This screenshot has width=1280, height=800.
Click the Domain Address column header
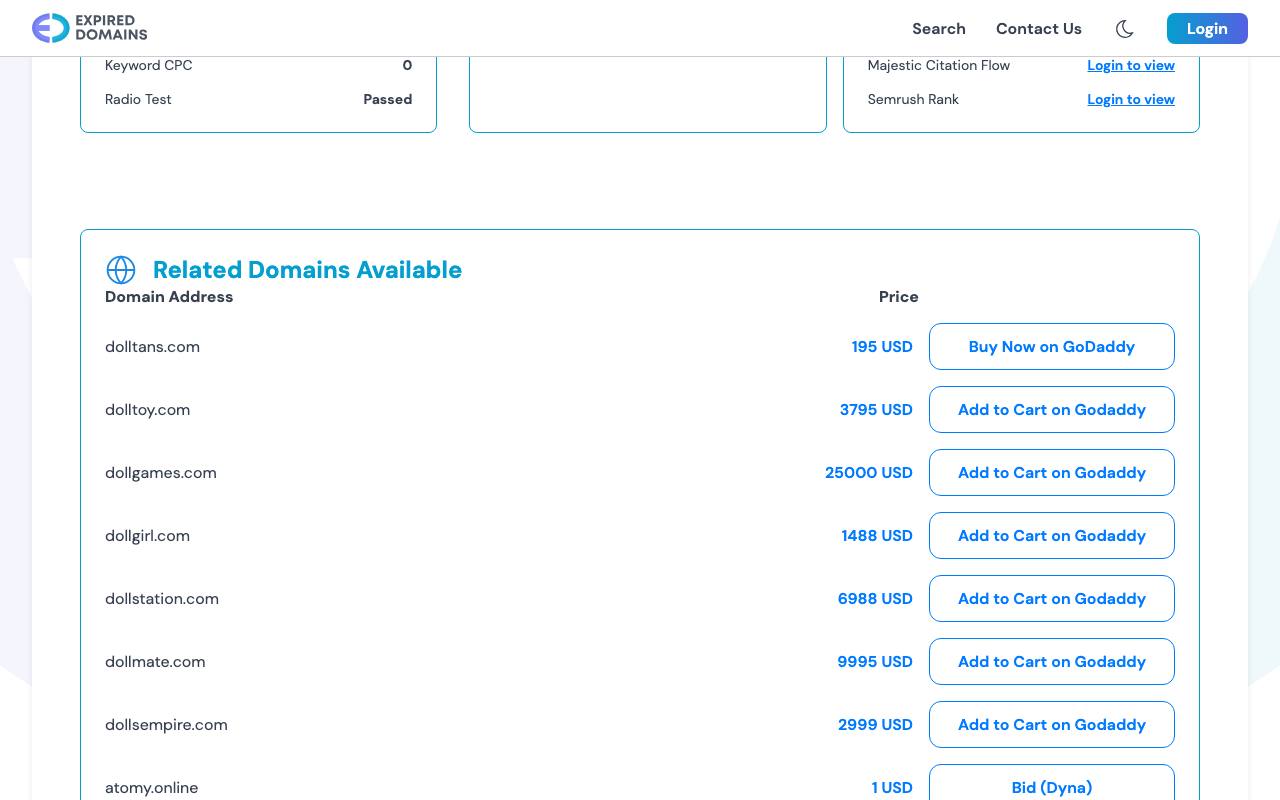tap(169, 297)
